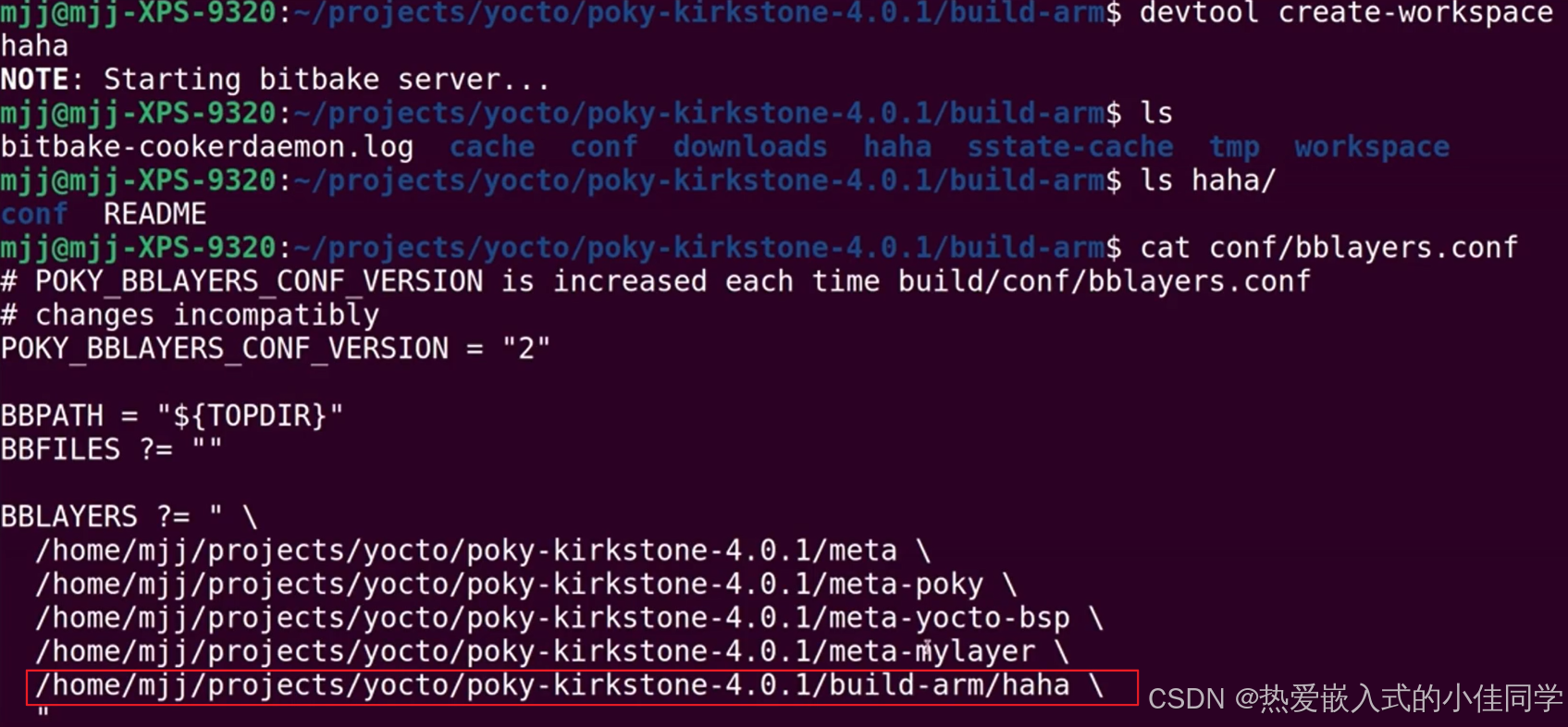Click the 'ls haha/' command
The image size is (1568, 727).
[x=1207, y=180]
